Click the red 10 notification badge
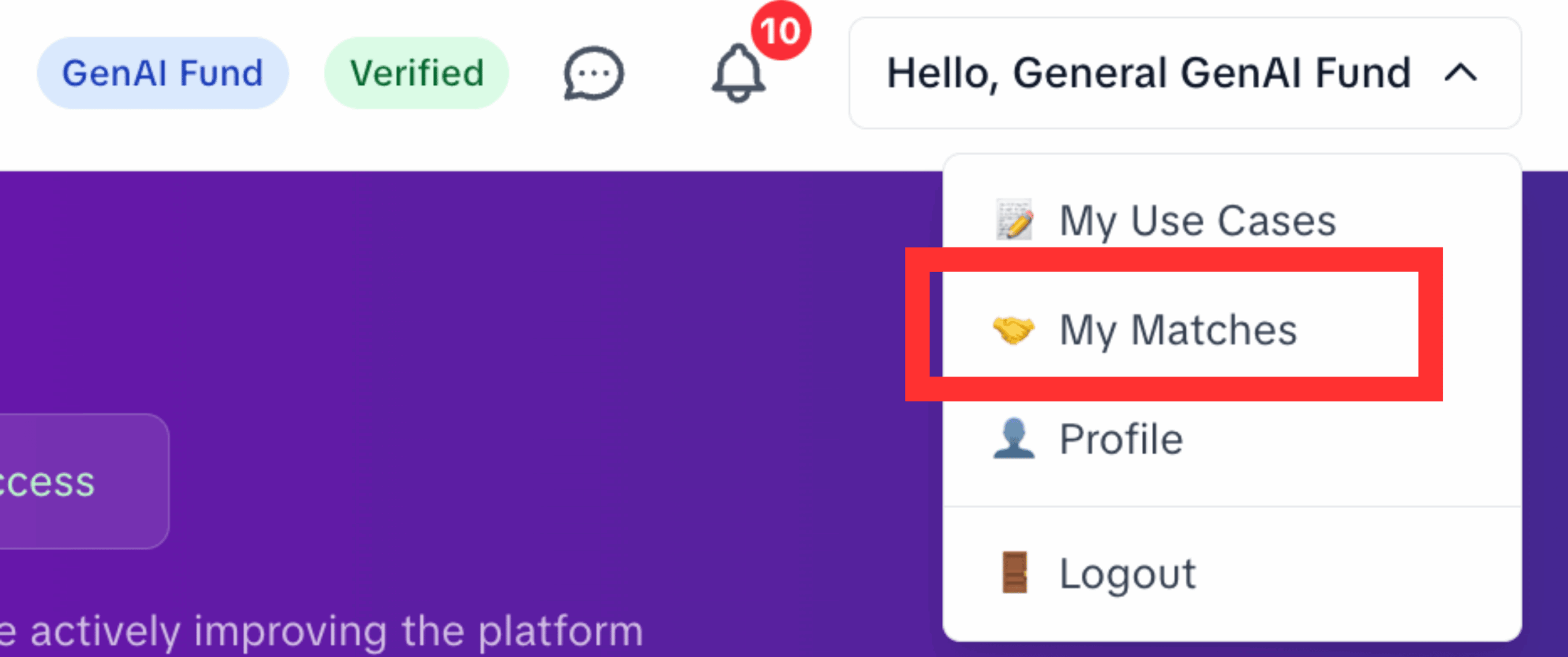The width and height of the screenshot is (1568, 657). pyautogui.click(x=781, y=31)
